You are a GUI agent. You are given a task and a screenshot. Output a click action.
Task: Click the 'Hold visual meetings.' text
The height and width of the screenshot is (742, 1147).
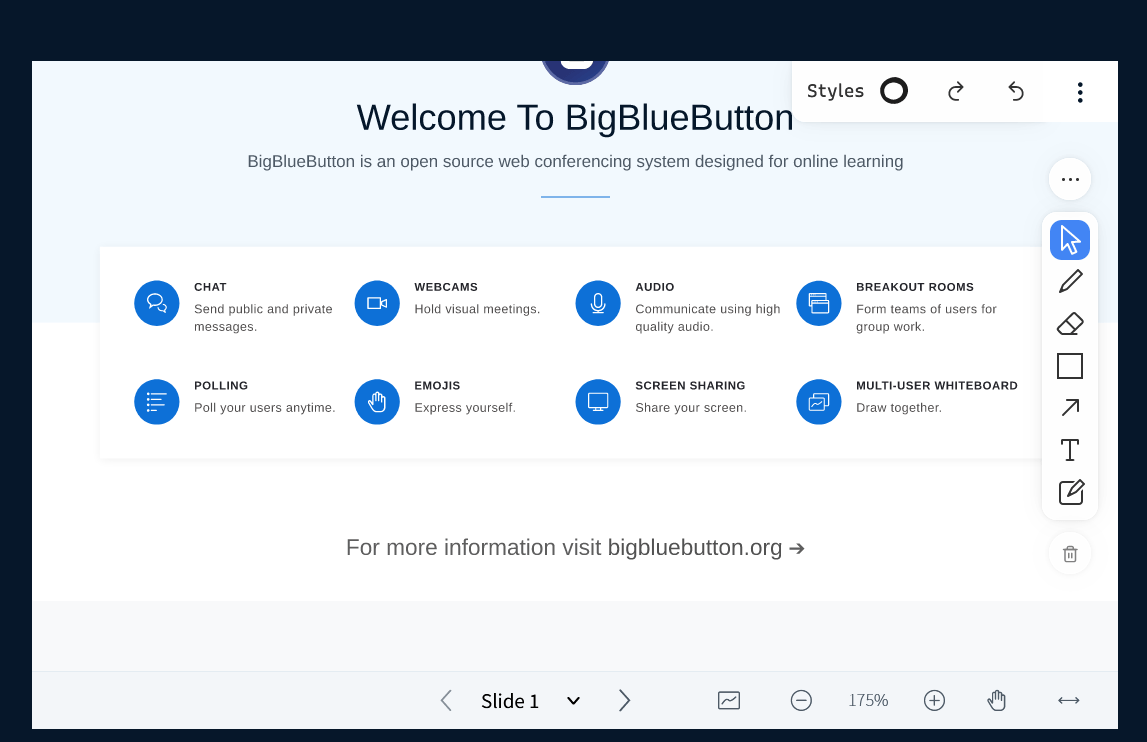477,309
